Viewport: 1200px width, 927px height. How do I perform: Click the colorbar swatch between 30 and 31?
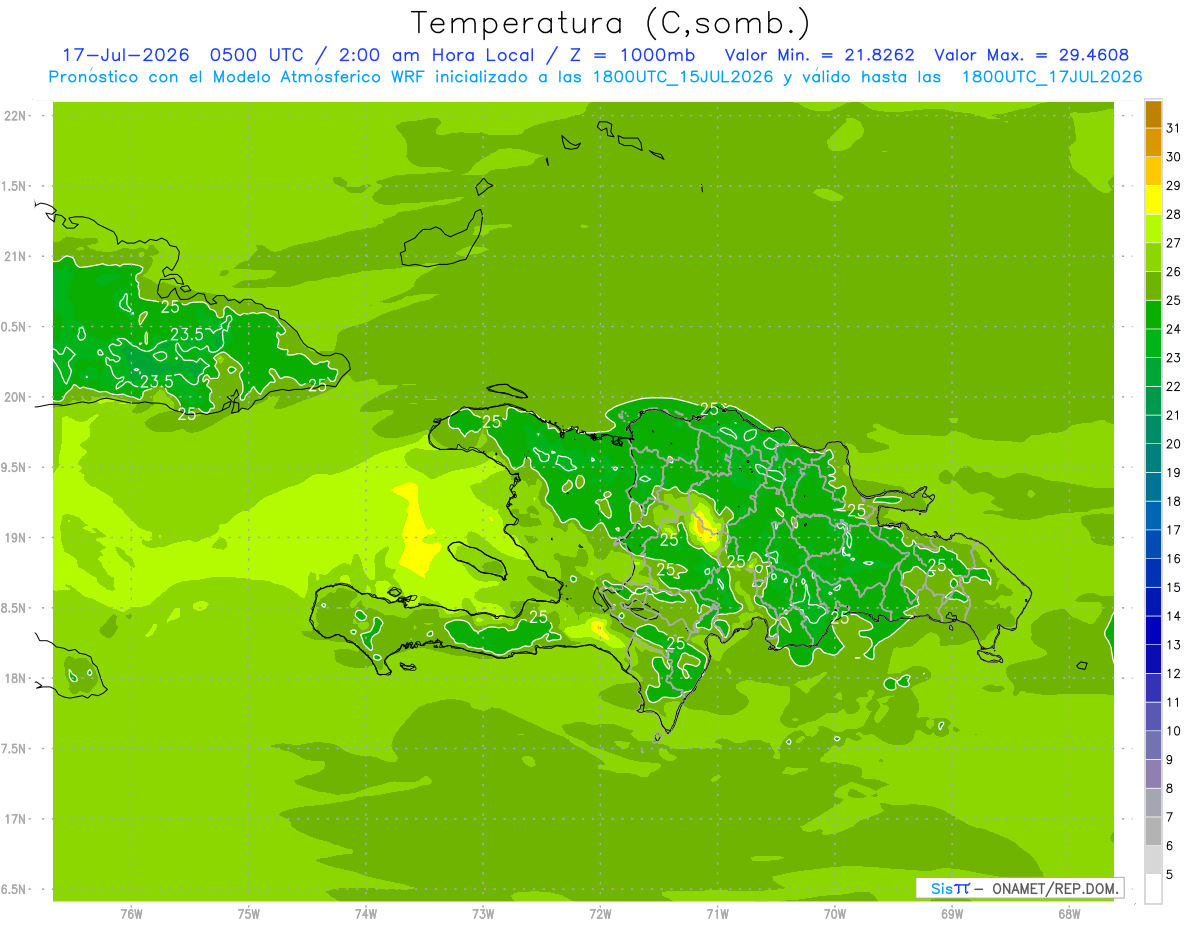[1153, 143]
